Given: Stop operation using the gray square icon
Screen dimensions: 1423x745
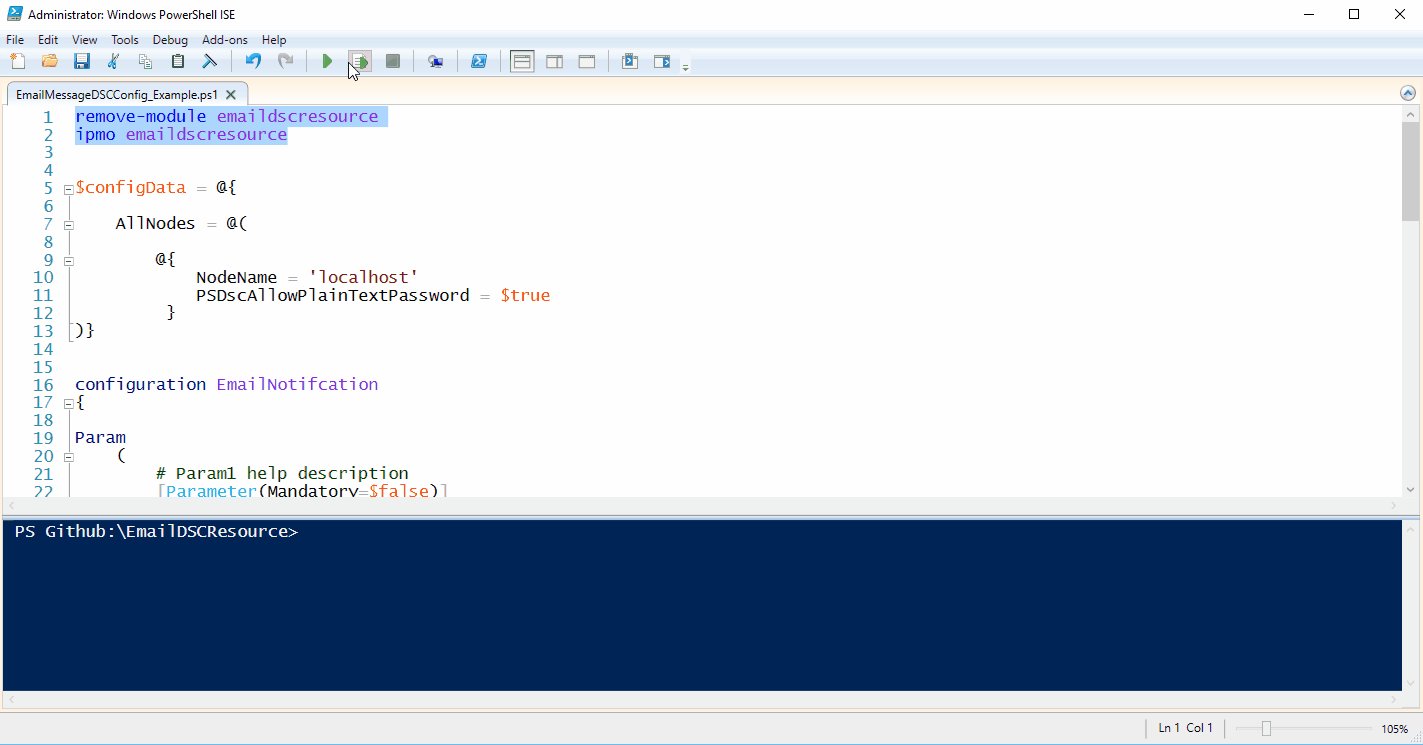Looking at the screenshot, I should 393,62.
